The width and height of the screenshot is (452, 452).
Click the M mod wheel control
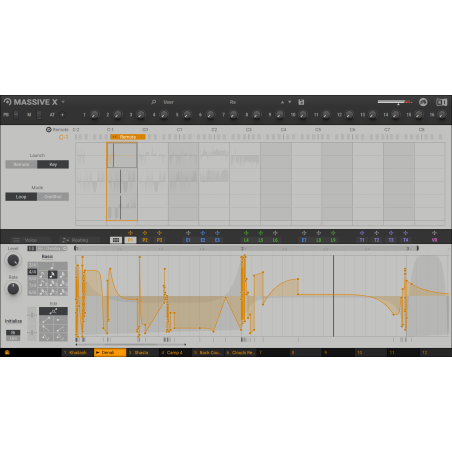(x=39, y=115)
